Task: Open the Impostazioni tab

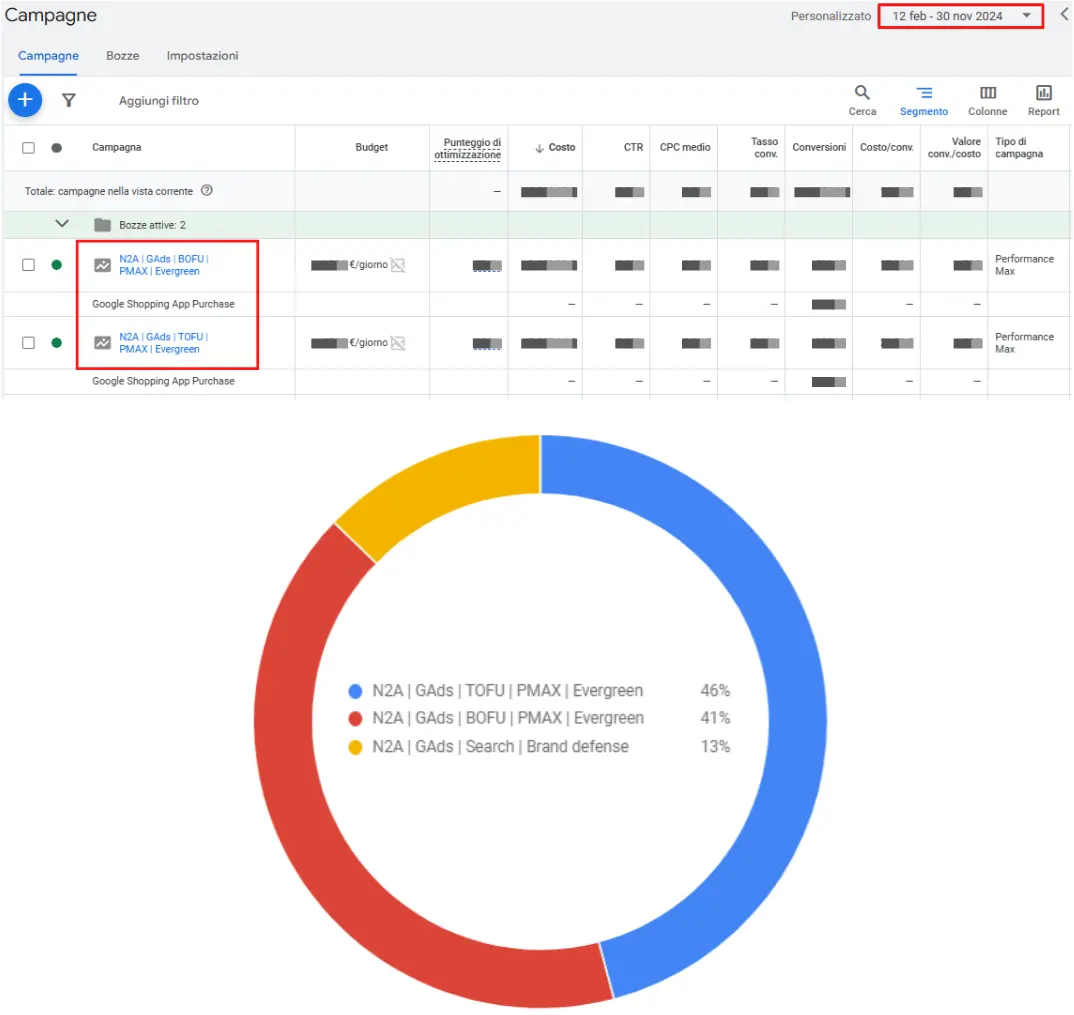Action: tap(202, 56)
